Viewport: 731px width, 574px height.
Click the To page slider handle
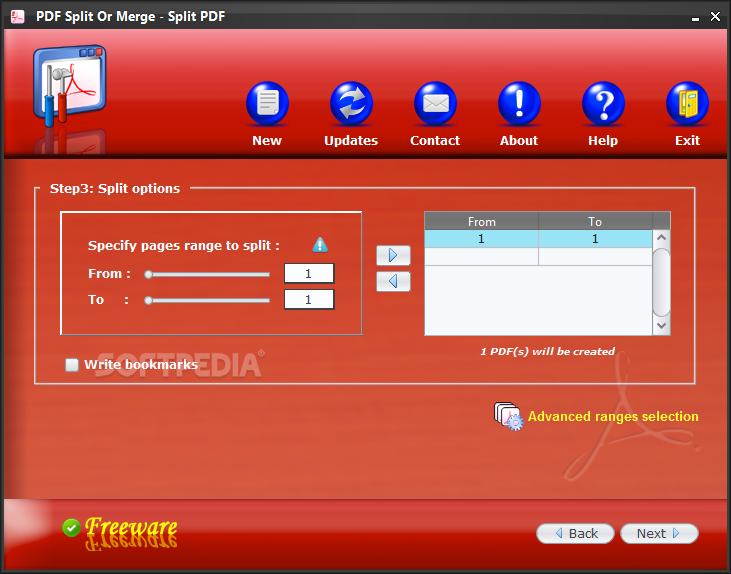148,301
